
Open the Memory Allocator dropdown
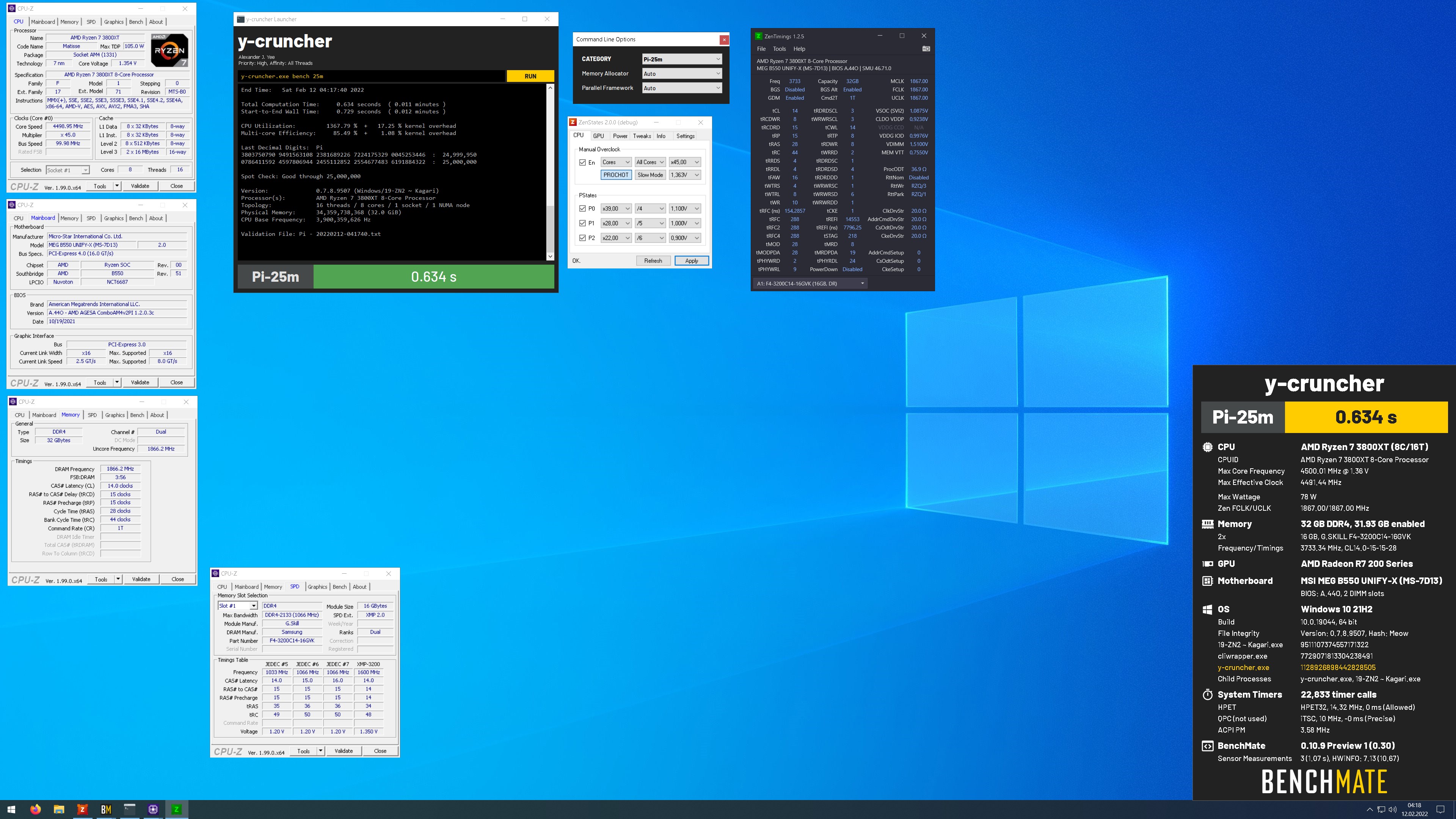coord(682,74)
